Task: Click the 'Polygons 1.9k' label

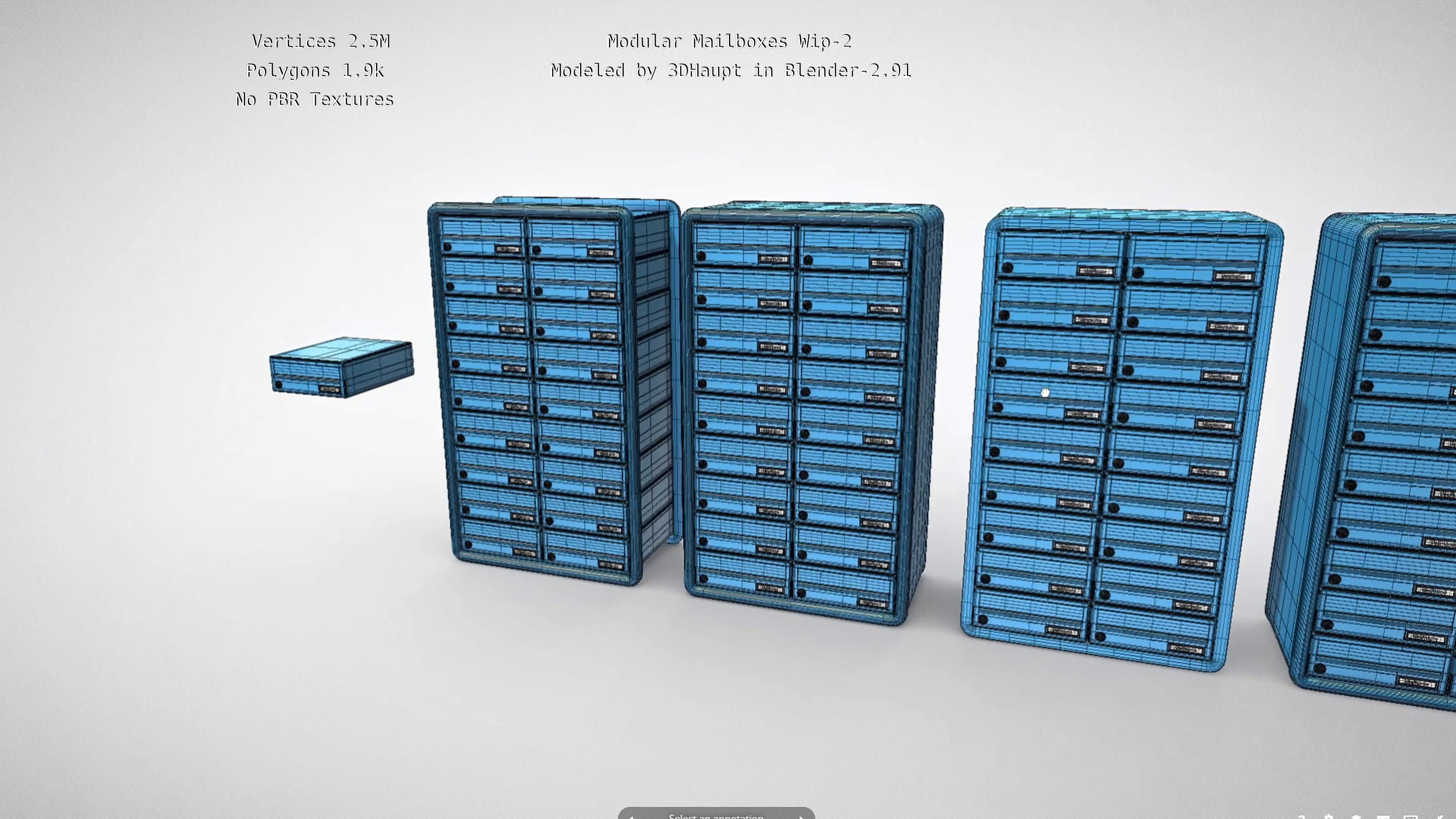Action: tap(315, 71)
